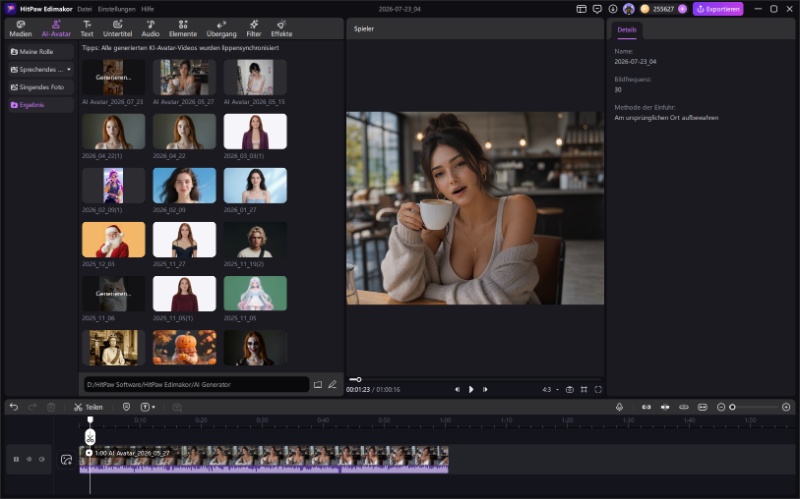Open the Datei menu
Screen dimensions: 800x499
click(x=85, y=9)
